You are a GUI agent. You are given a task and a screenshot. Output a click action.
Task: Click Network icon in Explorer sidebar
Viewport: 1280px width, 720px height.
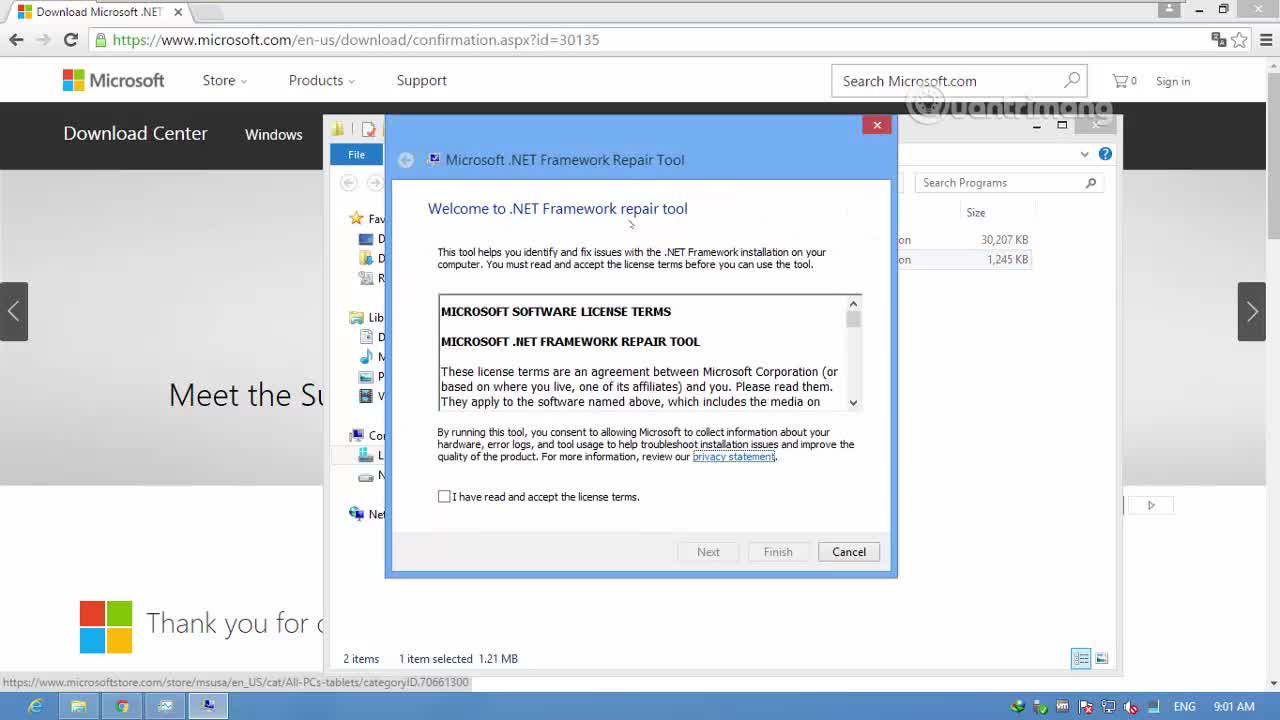click(357, 514)
